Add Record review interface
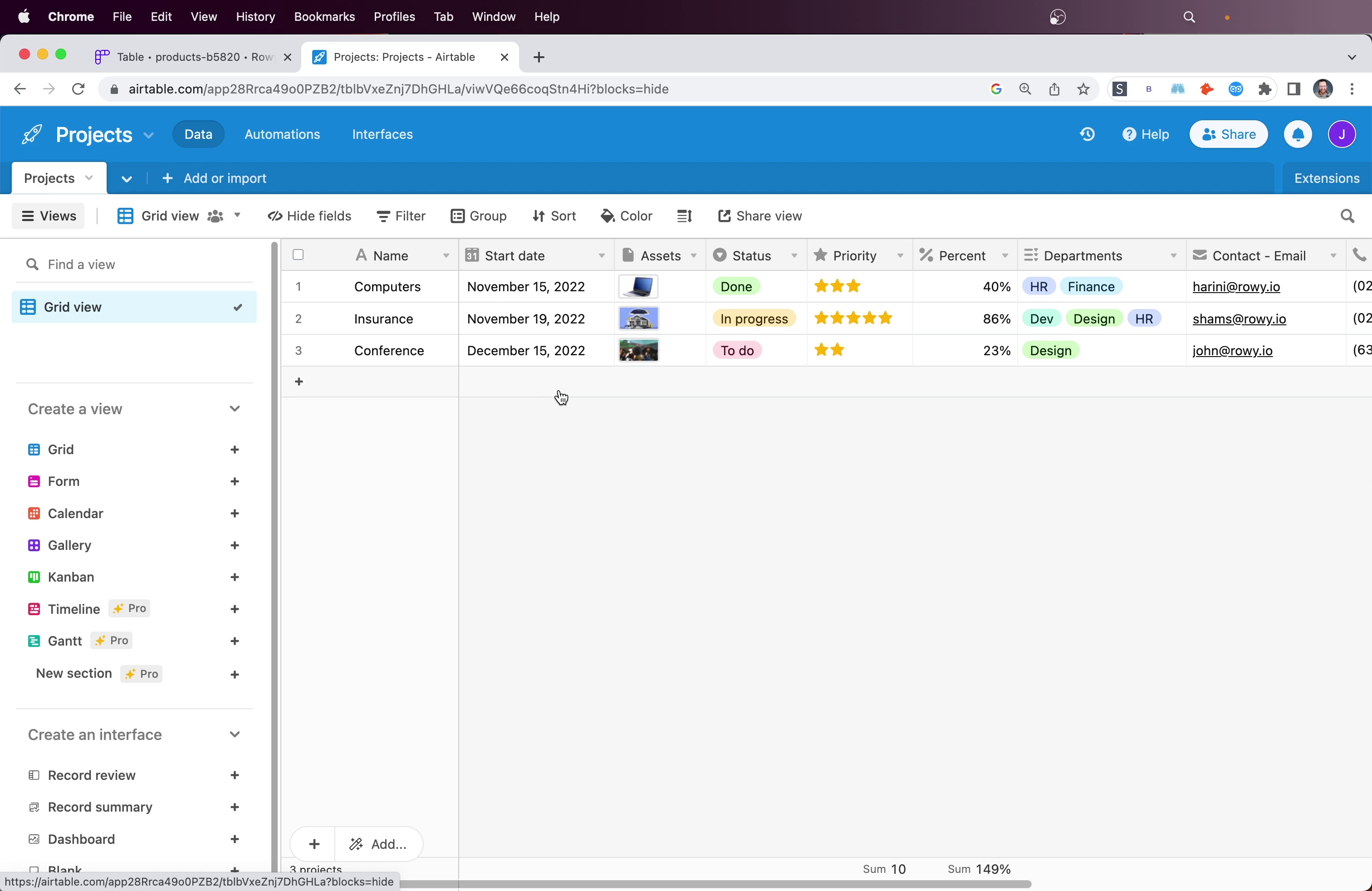 (235, 776)
